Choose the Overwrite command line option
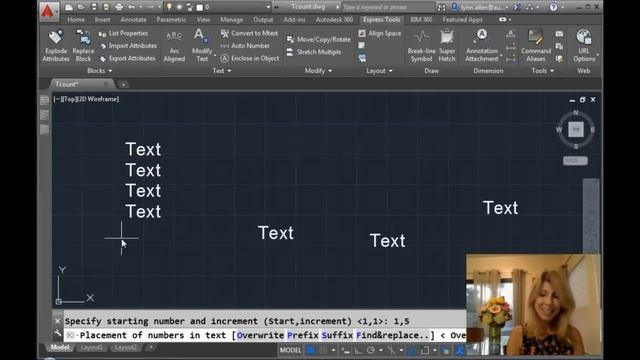The image size is (640, 360). coord(260,336)
